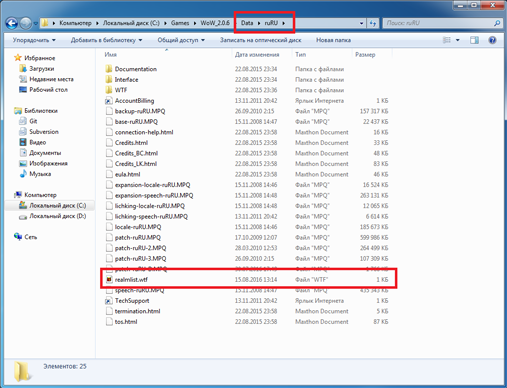Open the view options dropdown arrow
This screenshot has width=507, height=388.
[x=458, y=40]
